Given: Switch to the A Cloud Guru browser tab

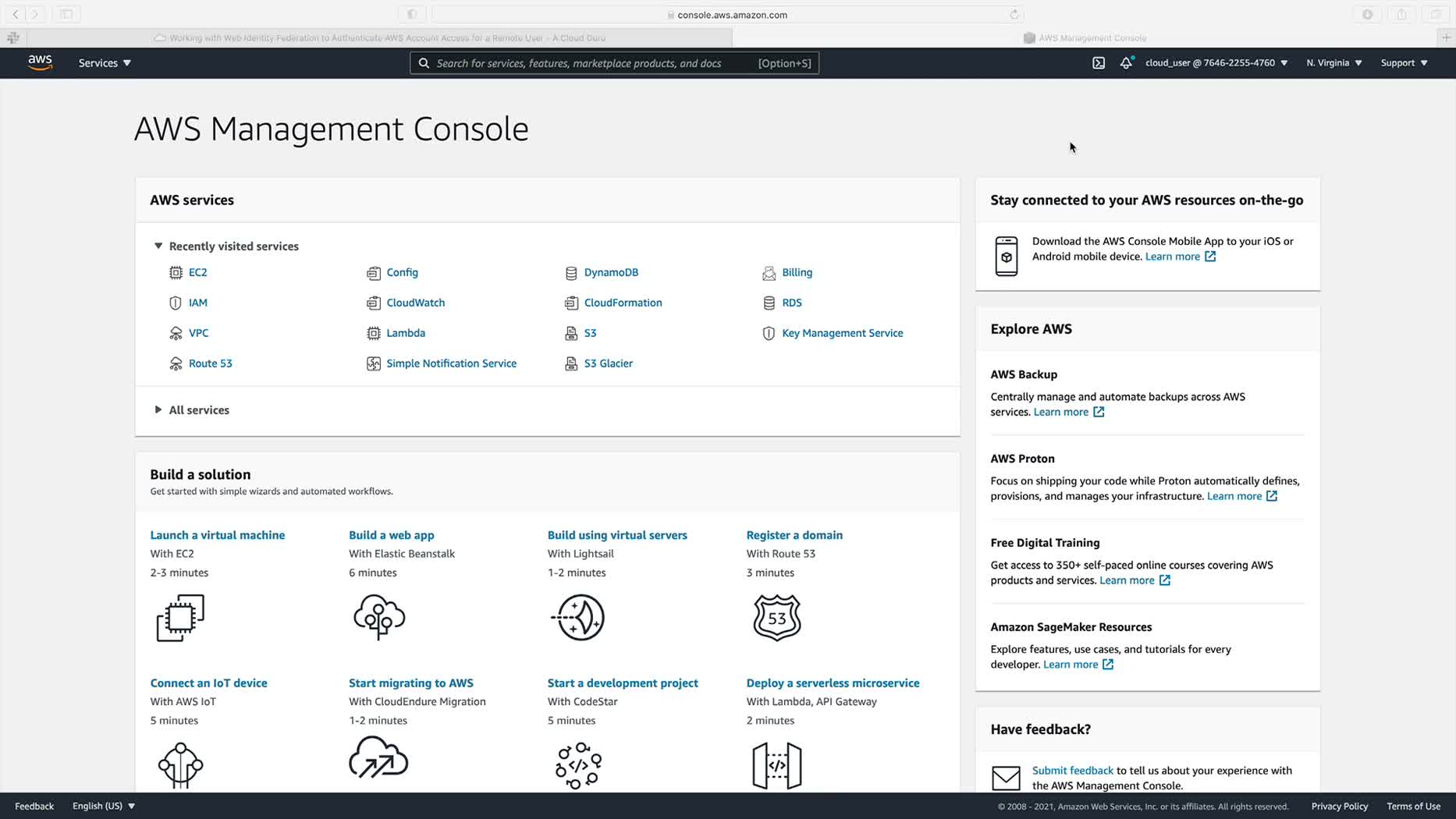Looking at the screenshot, I should click(x=380, y=37).
